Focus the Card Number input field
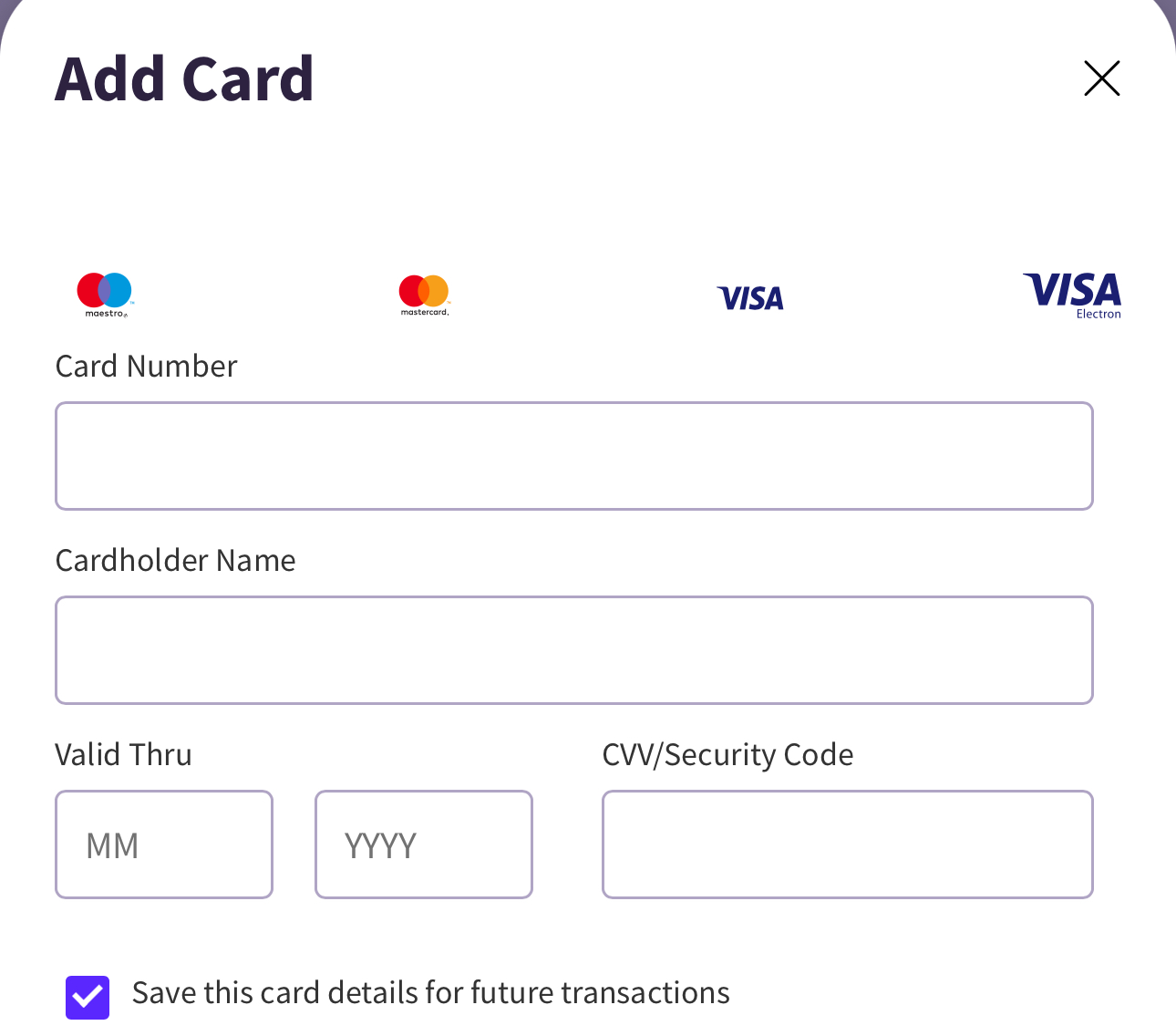This screenshot has width=1176, height=1036. point(574,456)
